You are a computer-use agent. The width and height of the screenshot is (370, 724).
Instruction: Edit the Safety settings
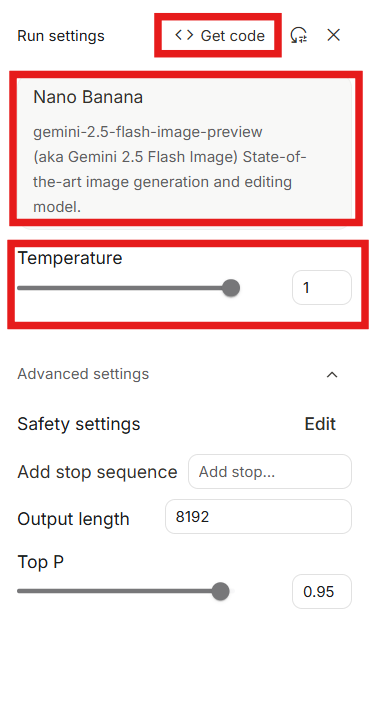click(x=320, y=424)
